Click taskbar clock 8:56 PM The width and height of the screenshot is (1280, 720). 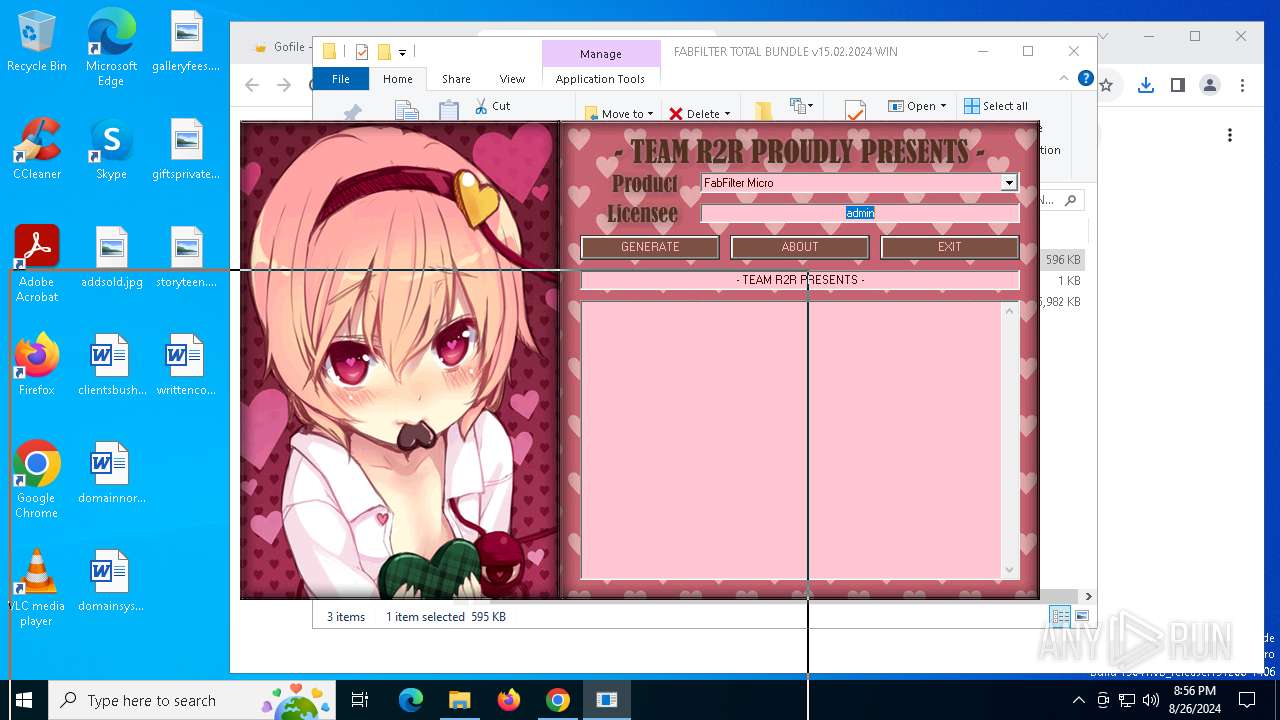pos(1194,700)
